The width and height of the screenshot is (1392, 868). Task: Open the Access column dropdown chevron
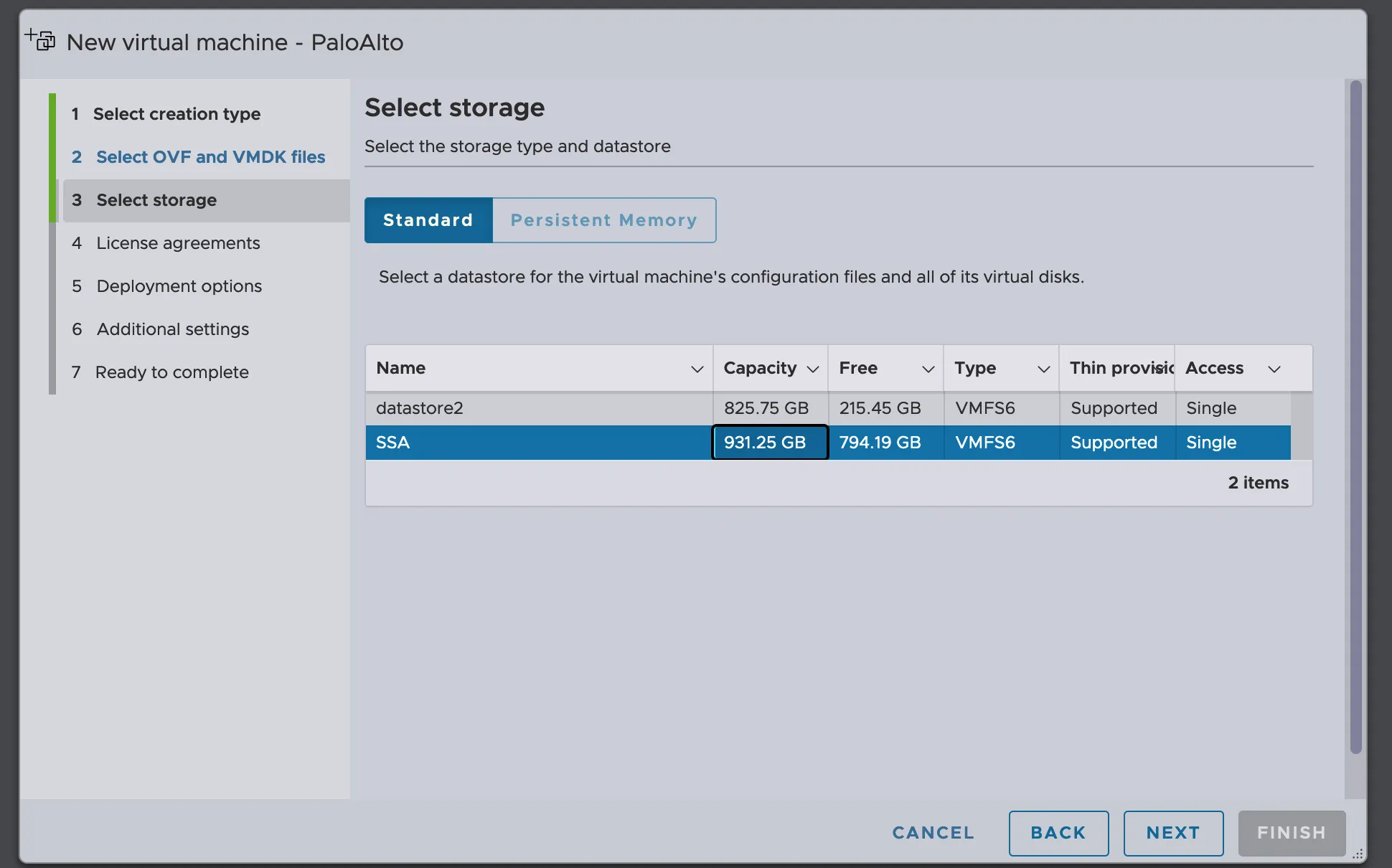(x=1274, y=369)
